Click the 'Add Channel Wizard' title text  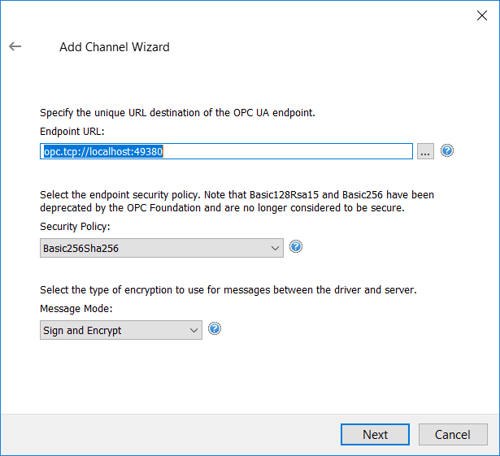pos(114,47)
